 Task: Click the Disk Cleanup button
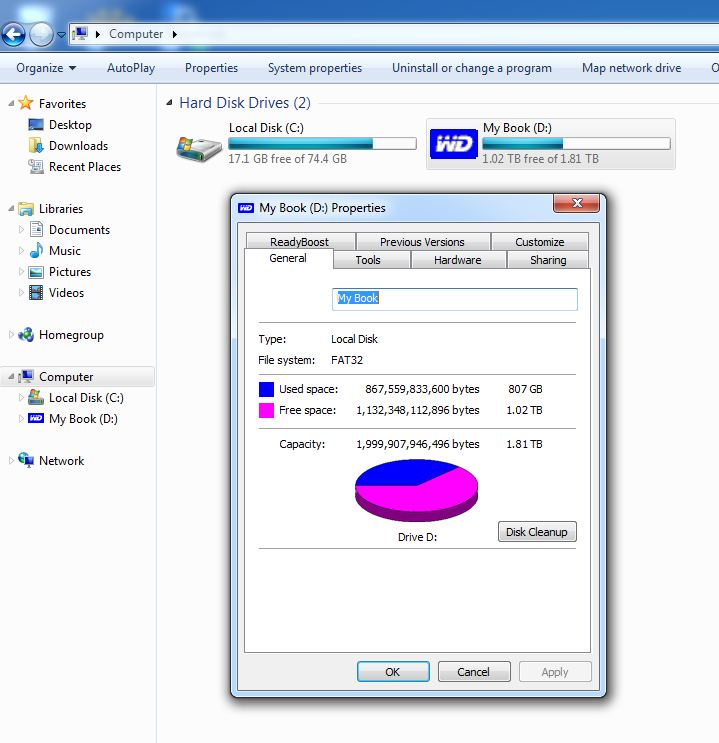(537, 532)
